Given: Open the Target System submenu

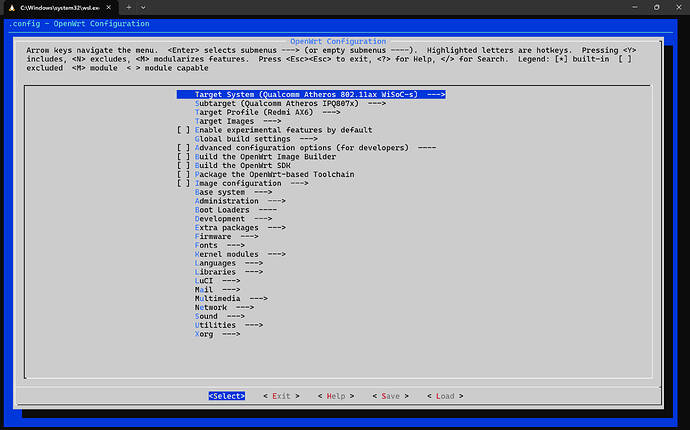Looking at the screenshot, I should [x=311, y=95].
